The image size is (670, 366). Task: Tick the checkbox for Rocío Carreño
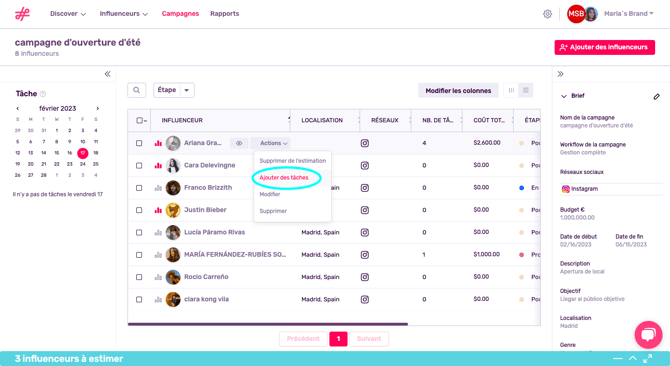pos(139,277)
